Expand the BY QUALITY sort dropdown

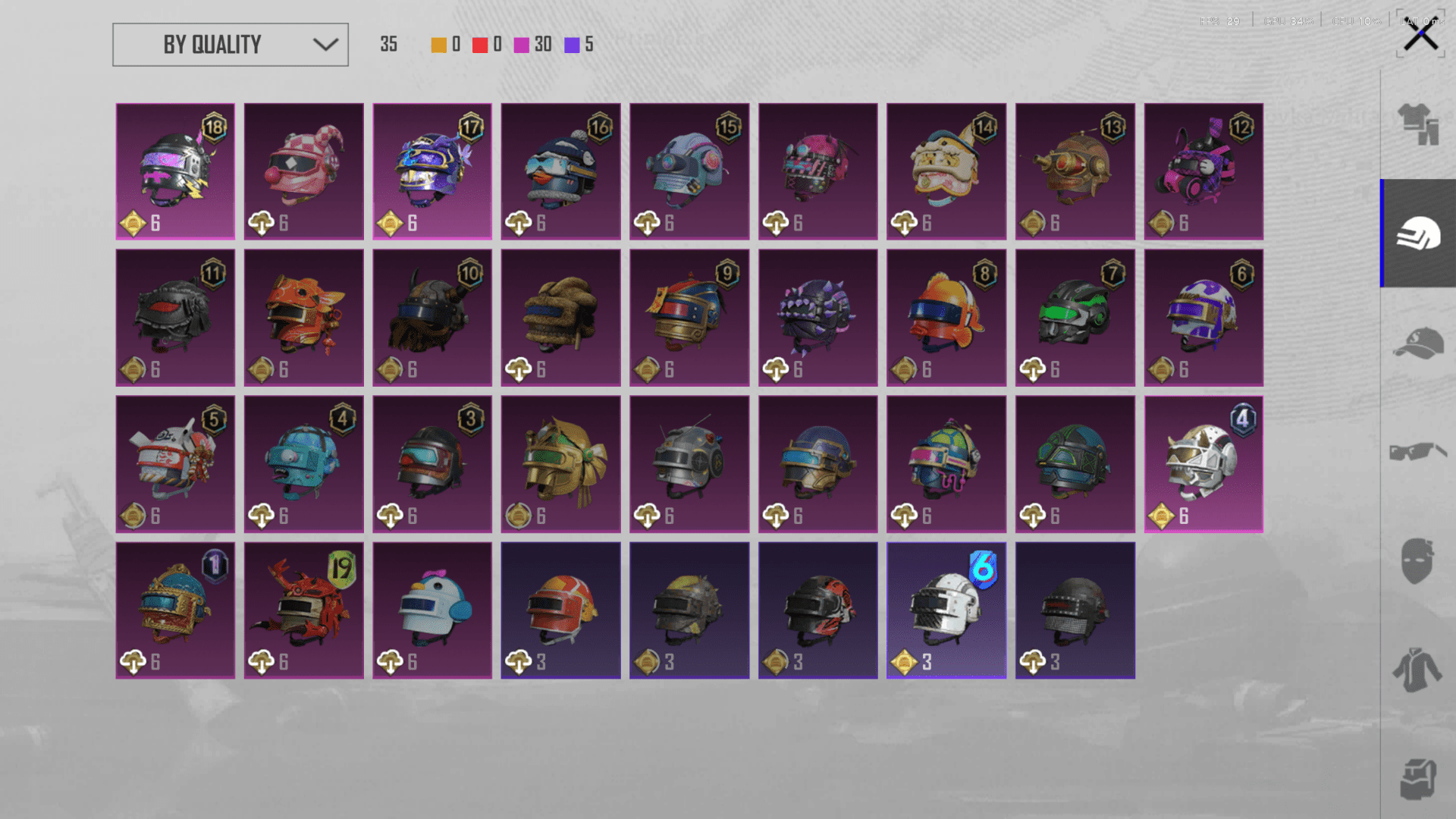point(231,45)
